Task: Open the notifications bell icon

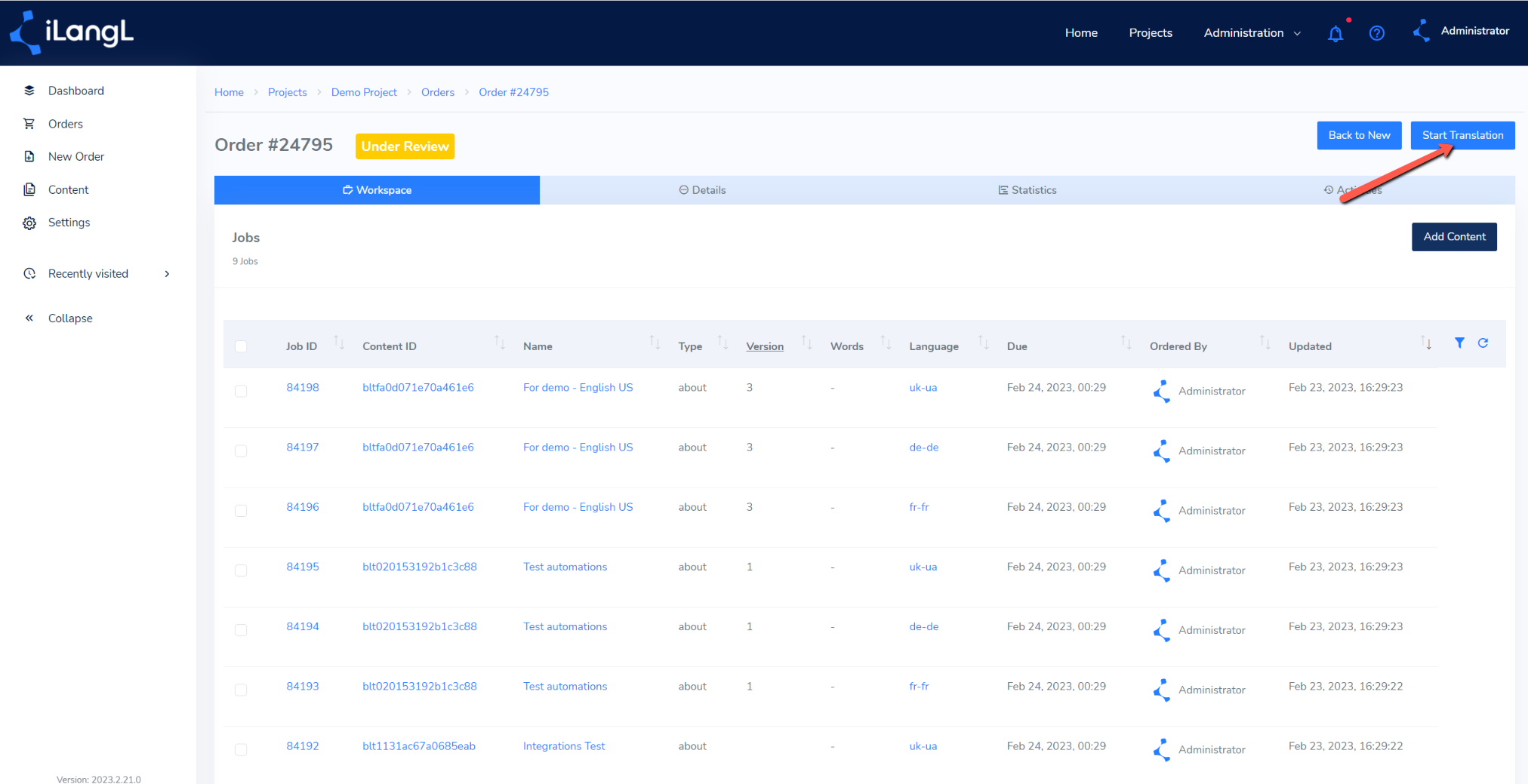Action: (x=1335, y=33)
